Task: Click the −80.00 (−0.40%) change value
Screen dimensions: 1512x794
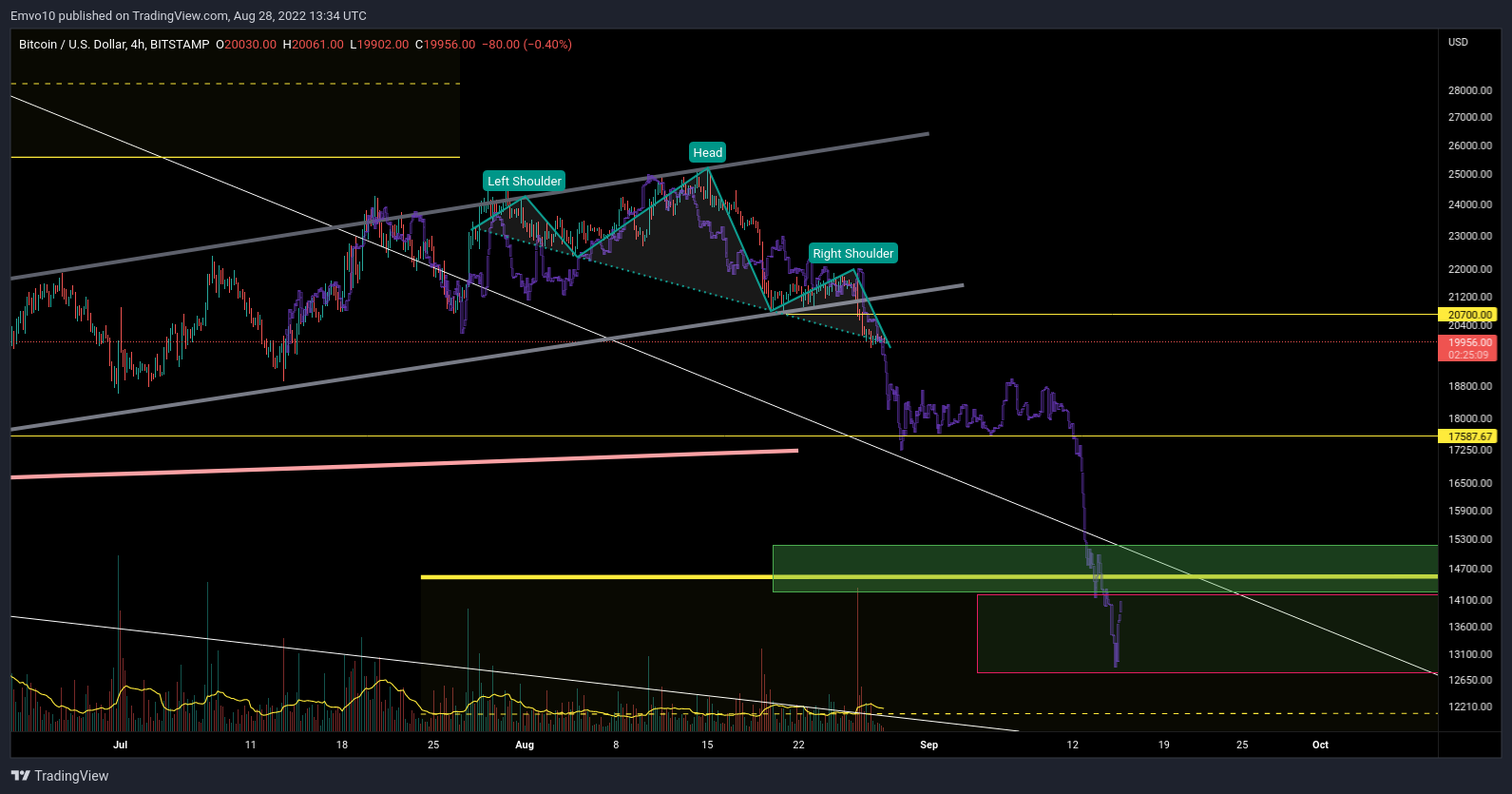Action: click(527, 44)
